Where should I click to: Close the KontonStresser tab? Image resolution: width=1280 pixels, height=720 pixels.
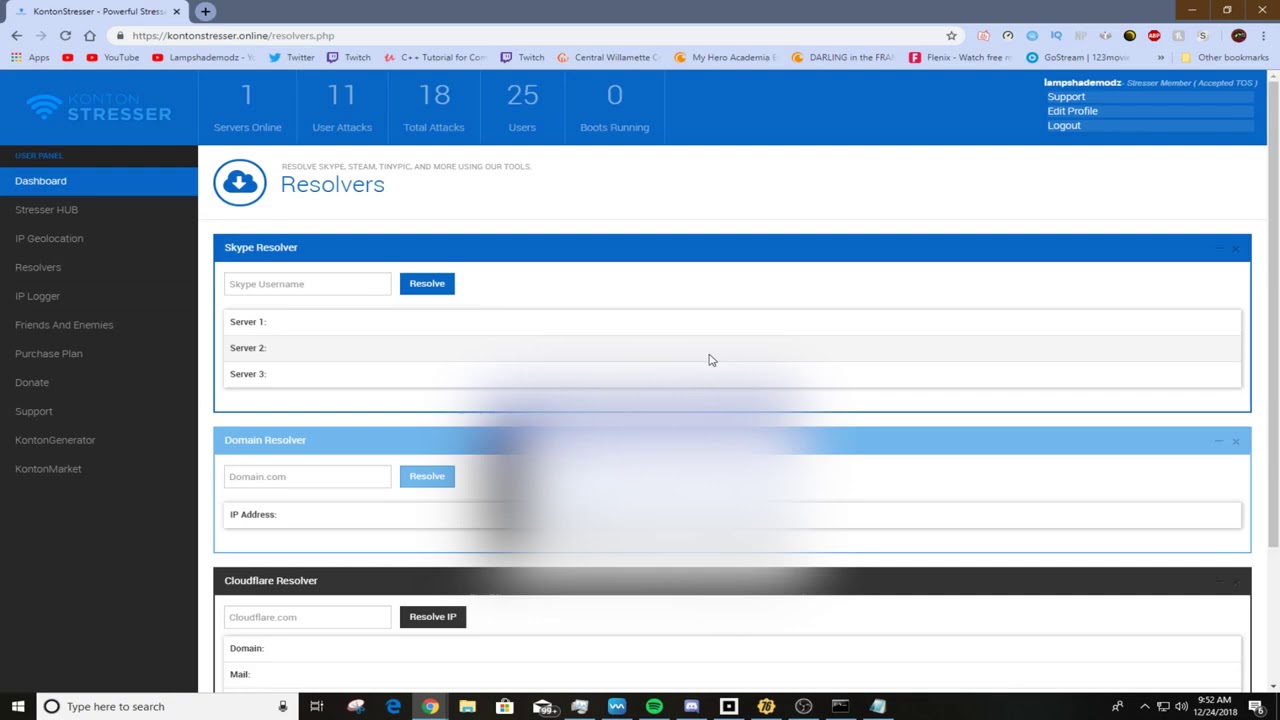point(177,11)
